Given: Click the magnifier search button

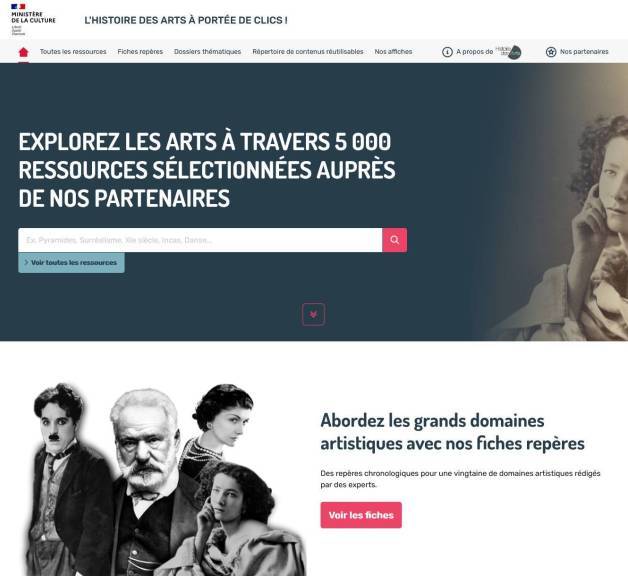Looking at the screenshot, I should point(395,240).
